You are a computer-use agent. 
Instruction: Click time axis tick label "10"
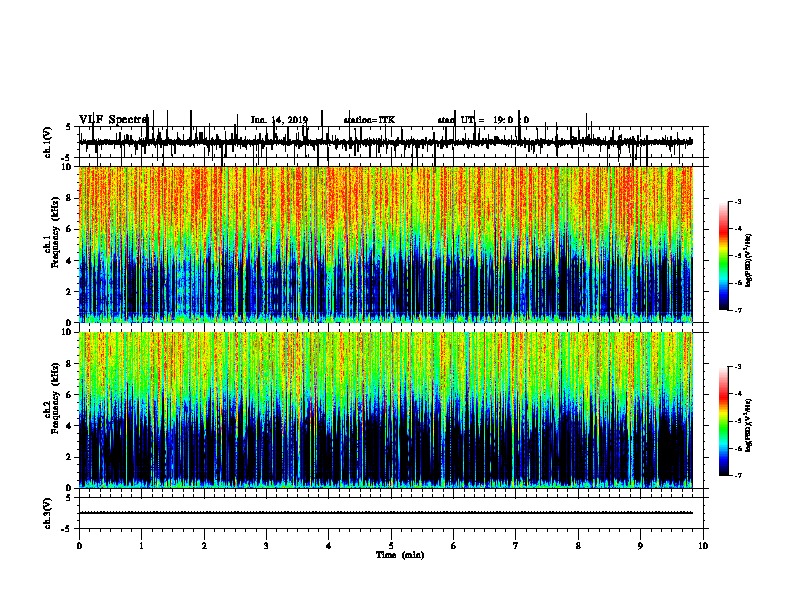coord(703,546)
